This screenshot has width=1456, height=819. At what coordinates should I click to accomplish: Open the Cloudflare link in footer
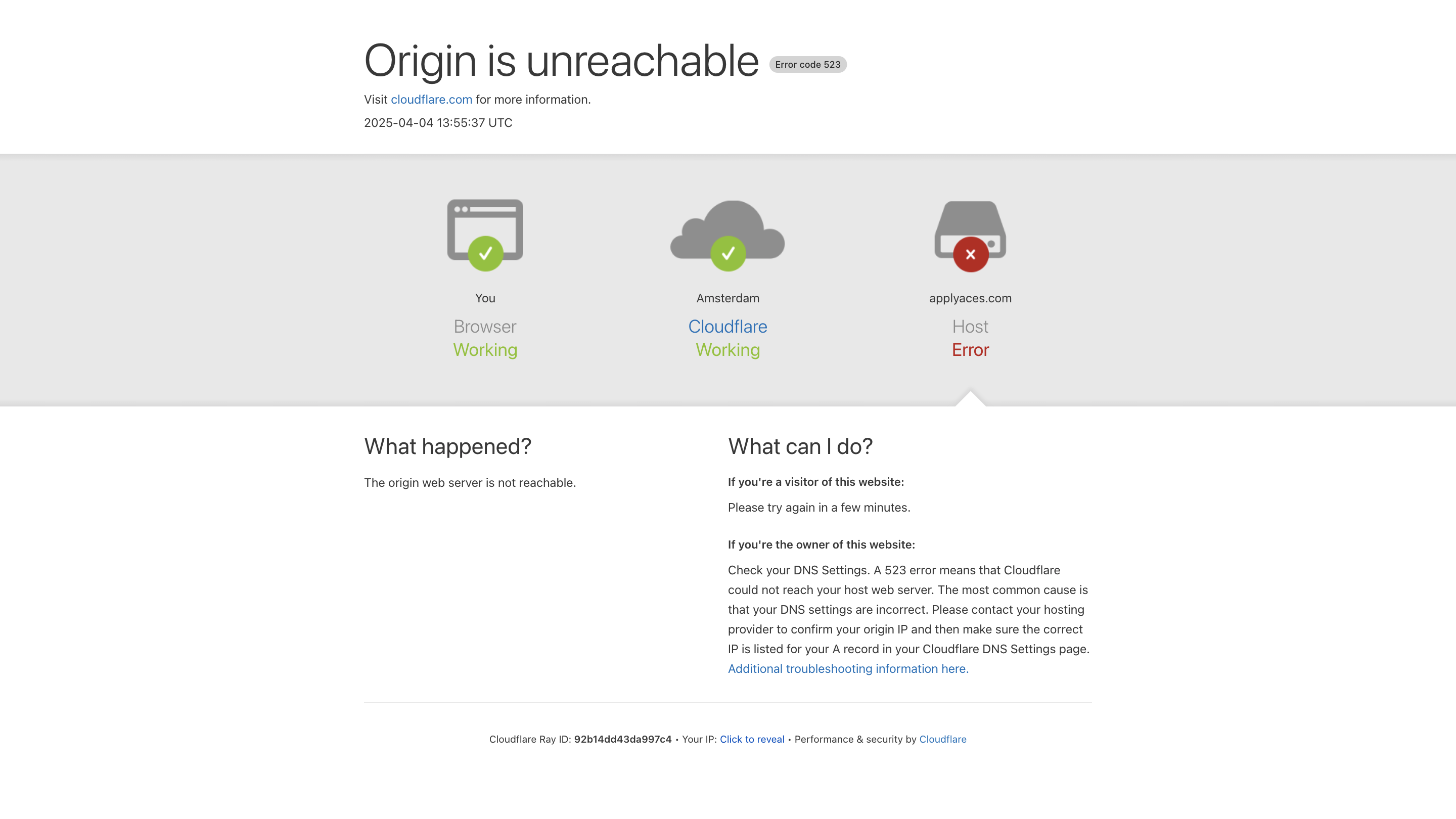[x=942, y=739]
